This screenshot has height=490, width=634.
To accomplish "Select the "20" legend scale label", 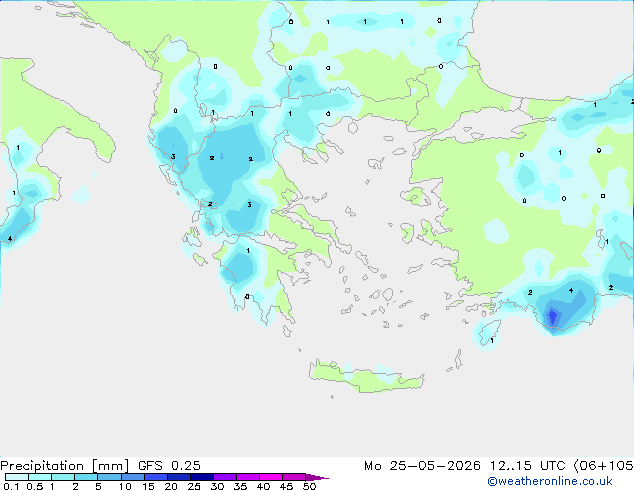I will pyautogui.click(x=171, y=486).
